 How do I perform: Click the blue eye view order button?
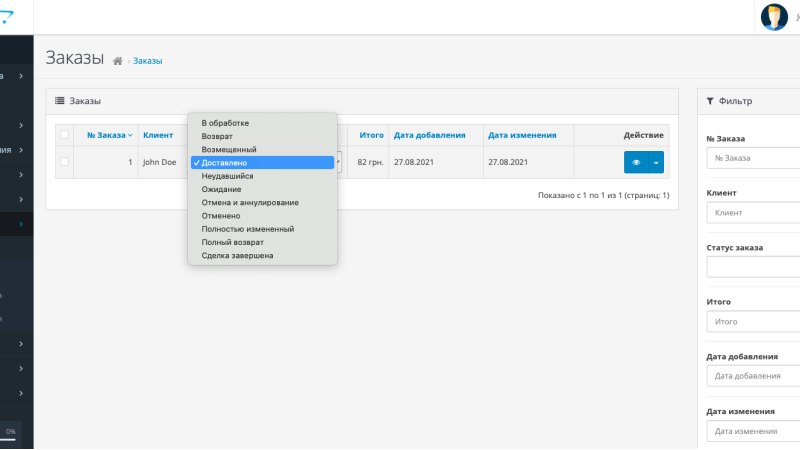pos(636,162)
